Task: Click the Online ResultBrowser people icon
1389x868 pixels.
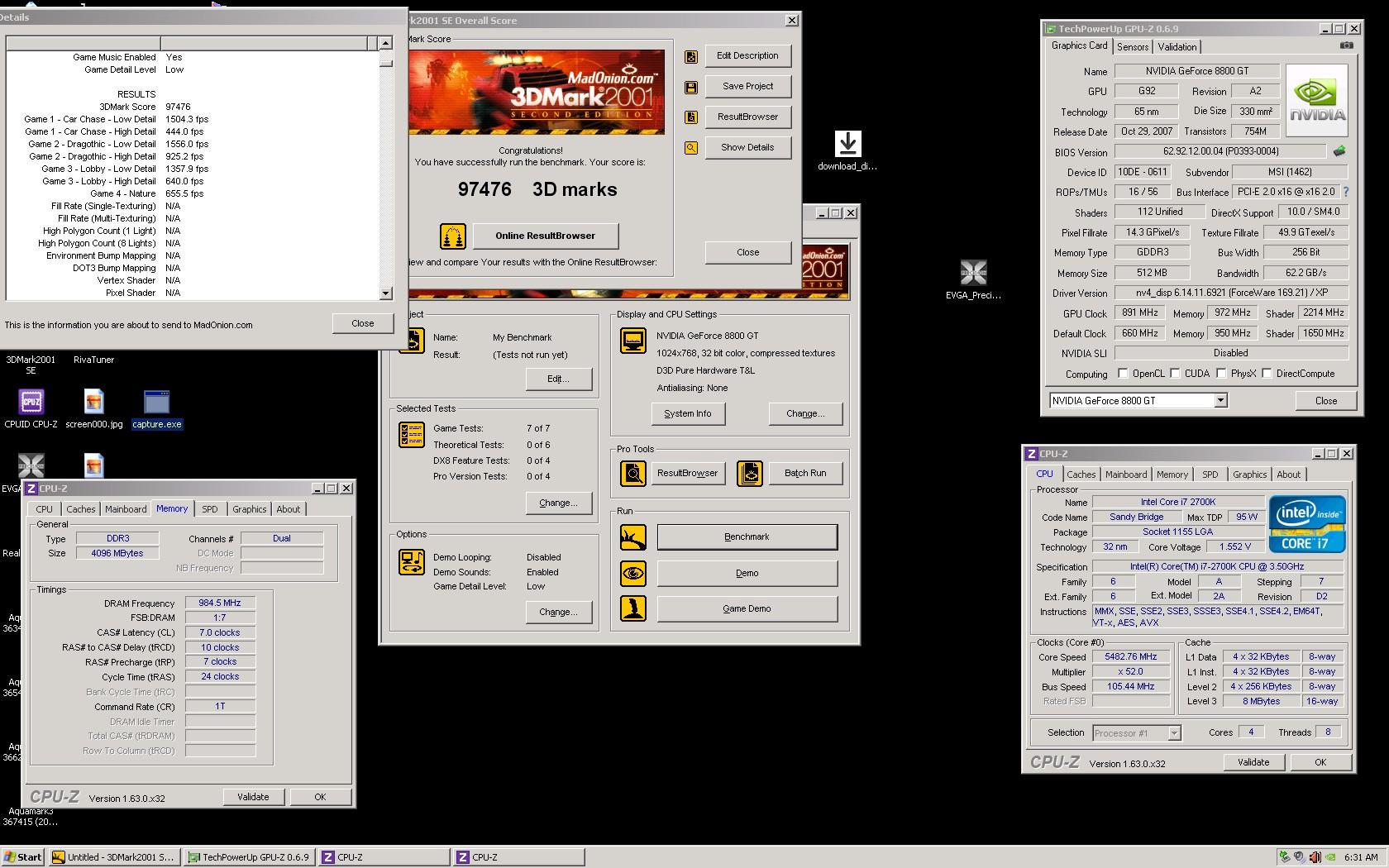Action: [x=452, y=236]
